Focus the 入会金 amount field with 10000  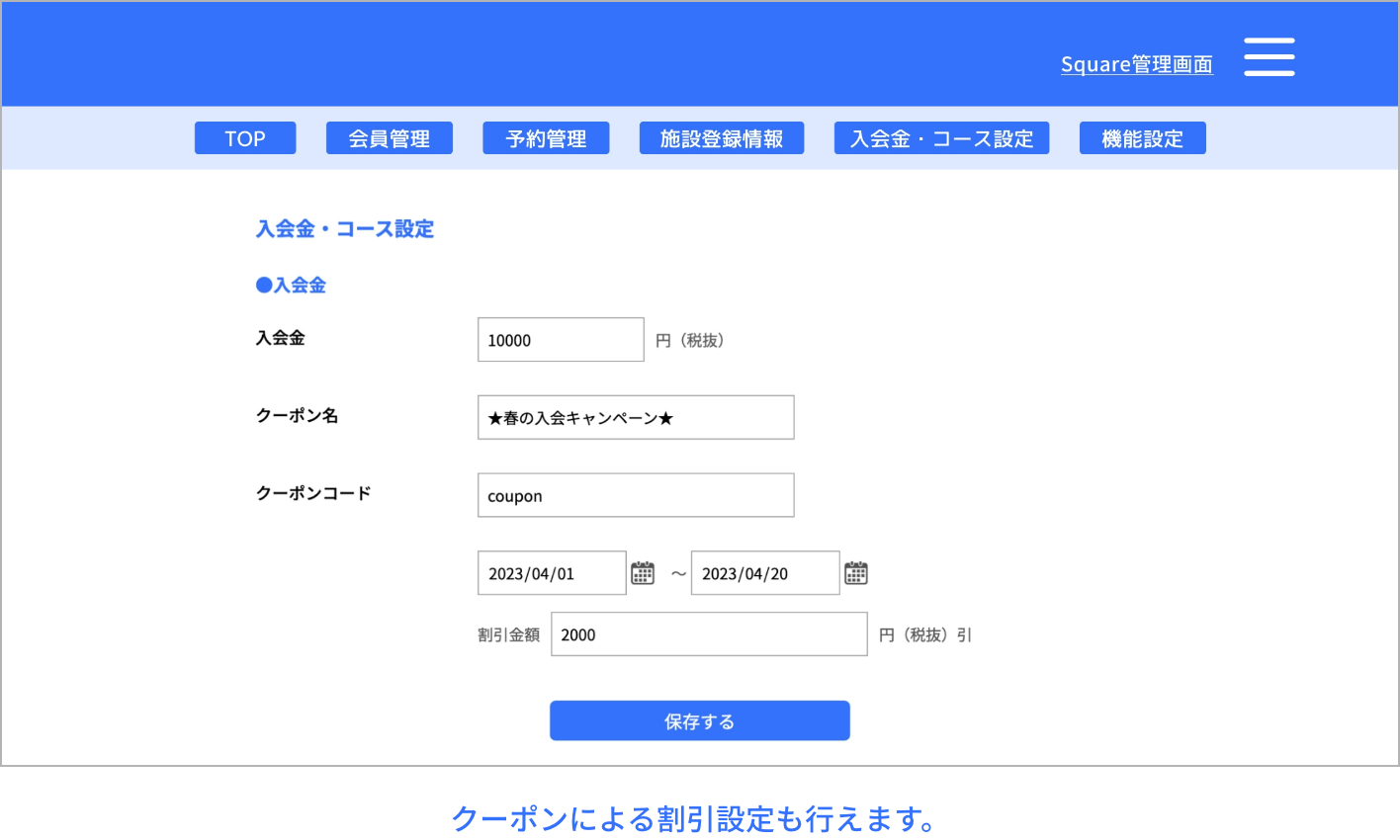[x=561, y=340]
